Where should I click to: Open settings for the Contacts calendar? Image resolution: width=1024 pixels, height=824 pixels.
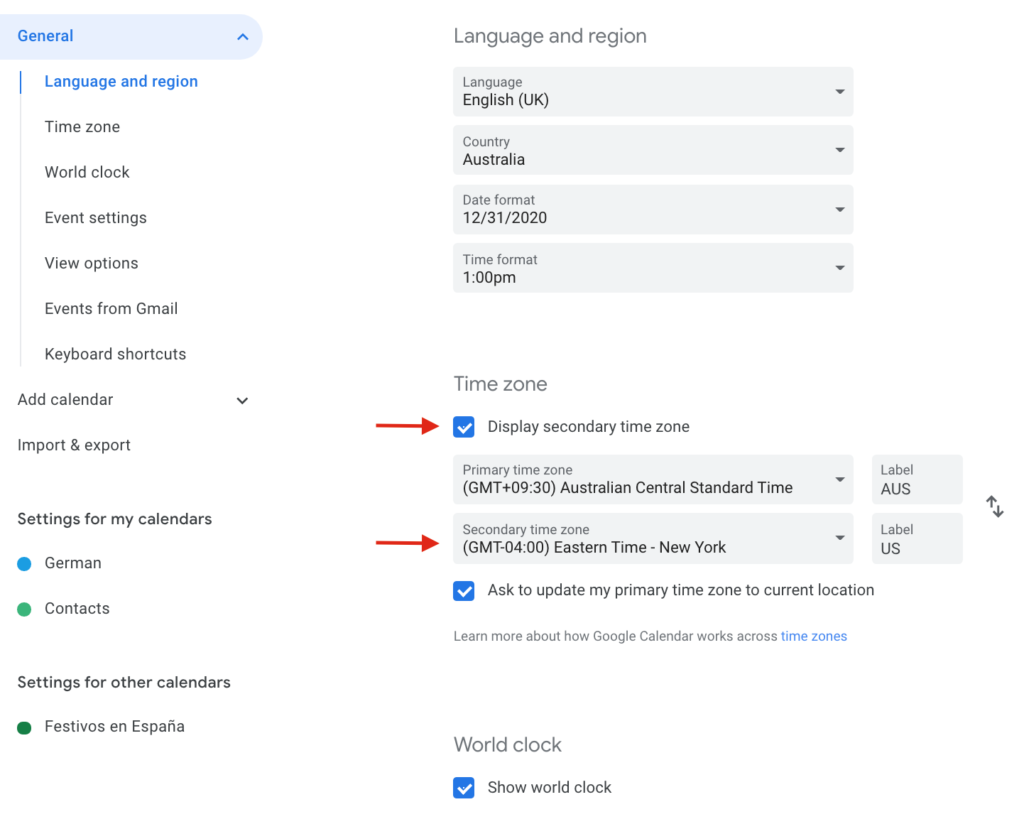(77, 609)
